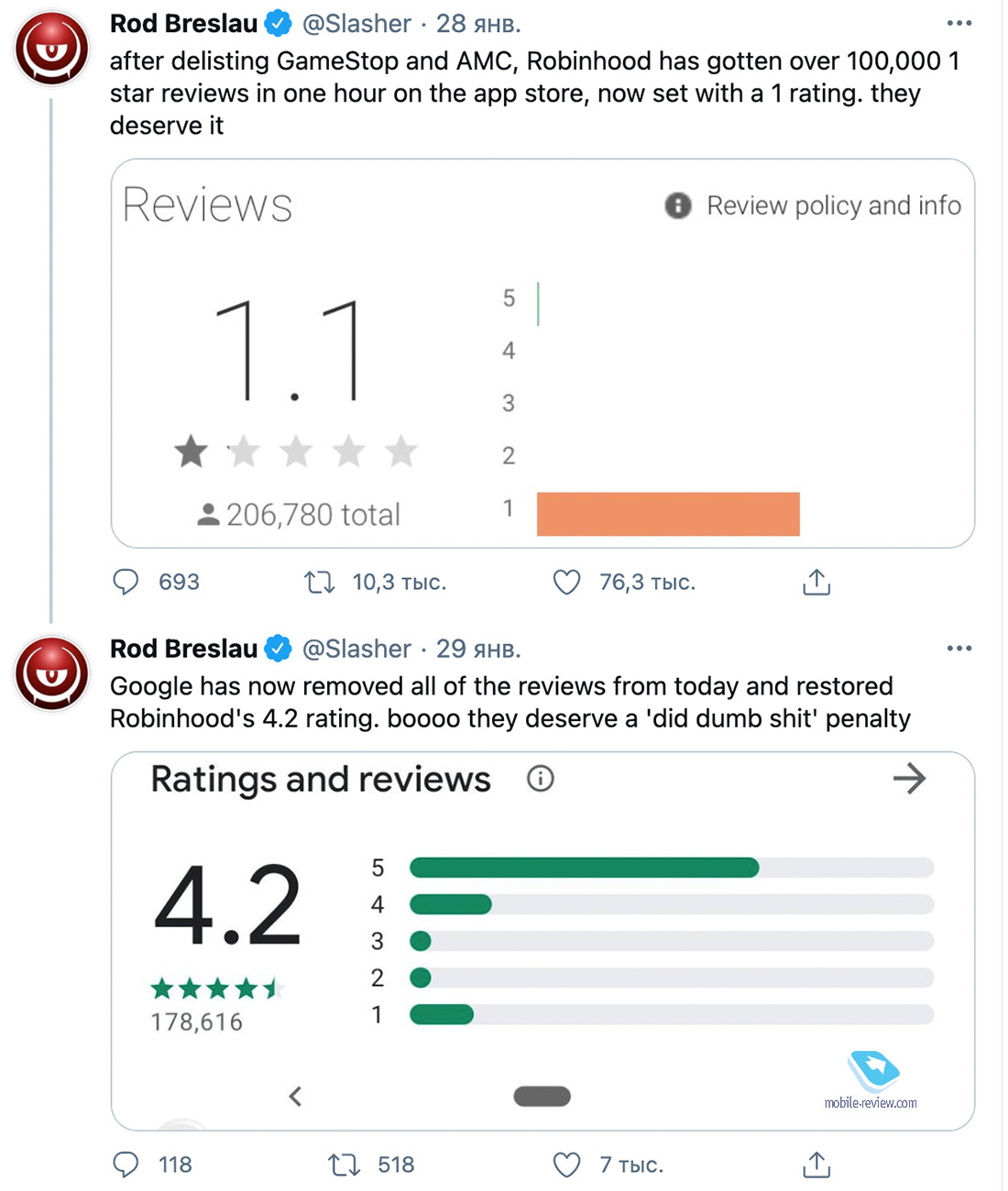The image size is (1008, 1191).
Task: Retweet the second tweet with 518 retweets
Action: pos(345,1164)
